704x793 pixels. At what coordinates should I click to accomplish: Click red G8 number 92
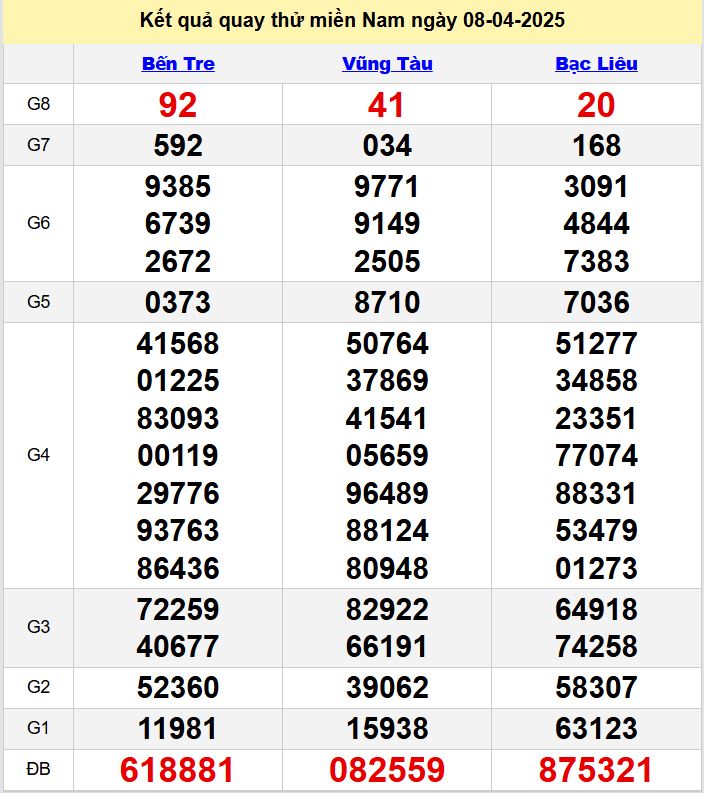coord(178,105)
